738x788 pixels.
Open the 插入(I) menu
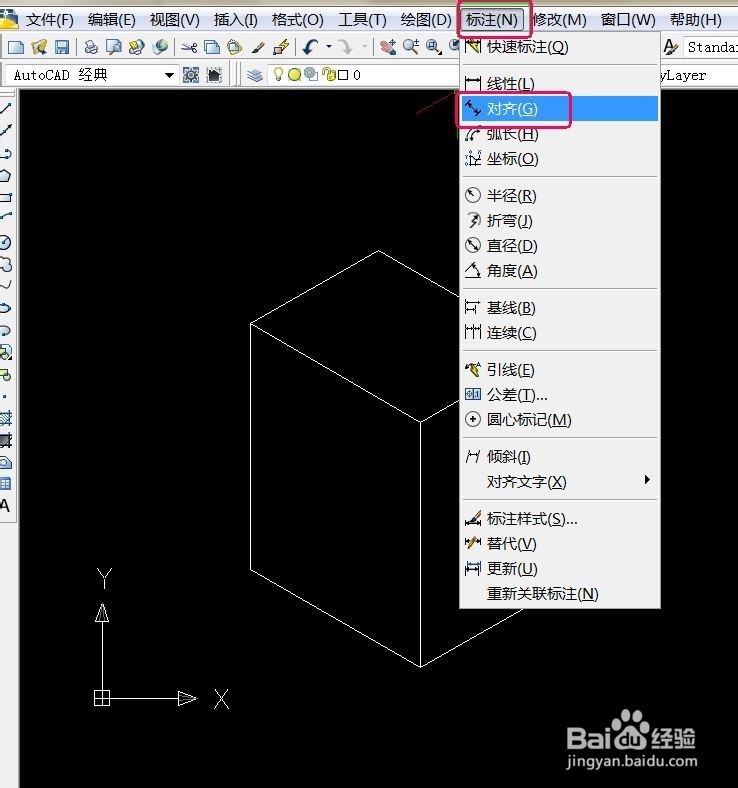coord(236,20)
